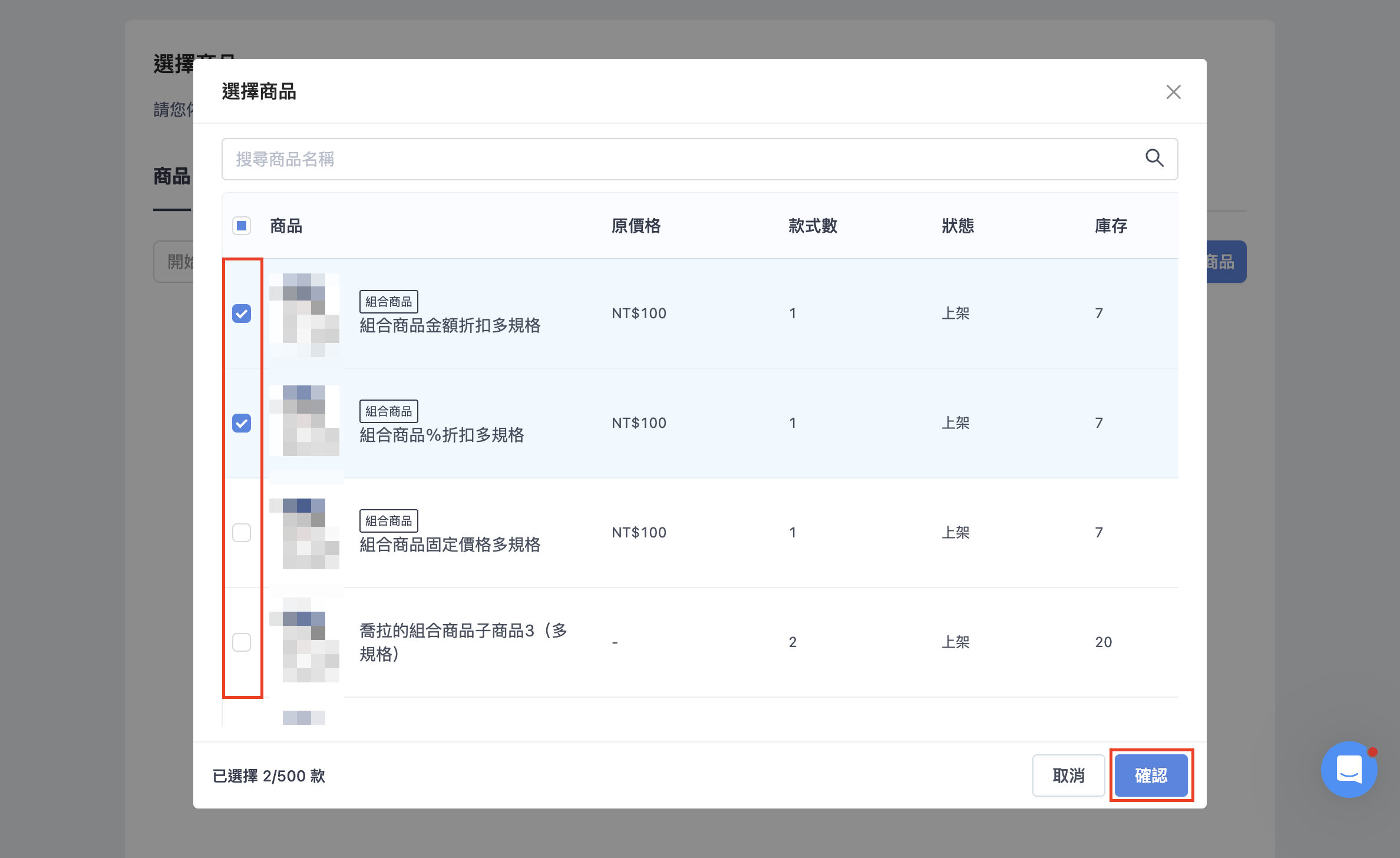Check 組合商品固定價格多規格 checkbox

click(242, 533)
